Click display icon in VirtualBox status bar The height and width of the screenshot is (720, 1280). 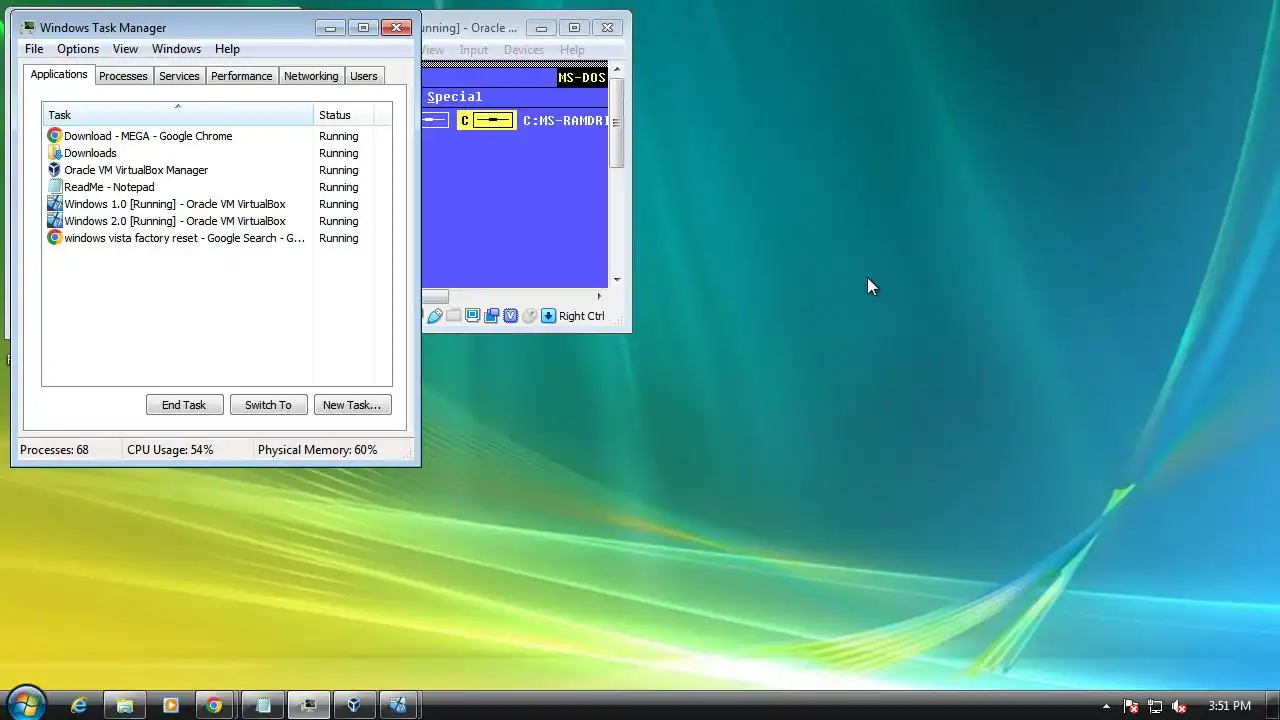pyautogui.click(x=473, y=316)
